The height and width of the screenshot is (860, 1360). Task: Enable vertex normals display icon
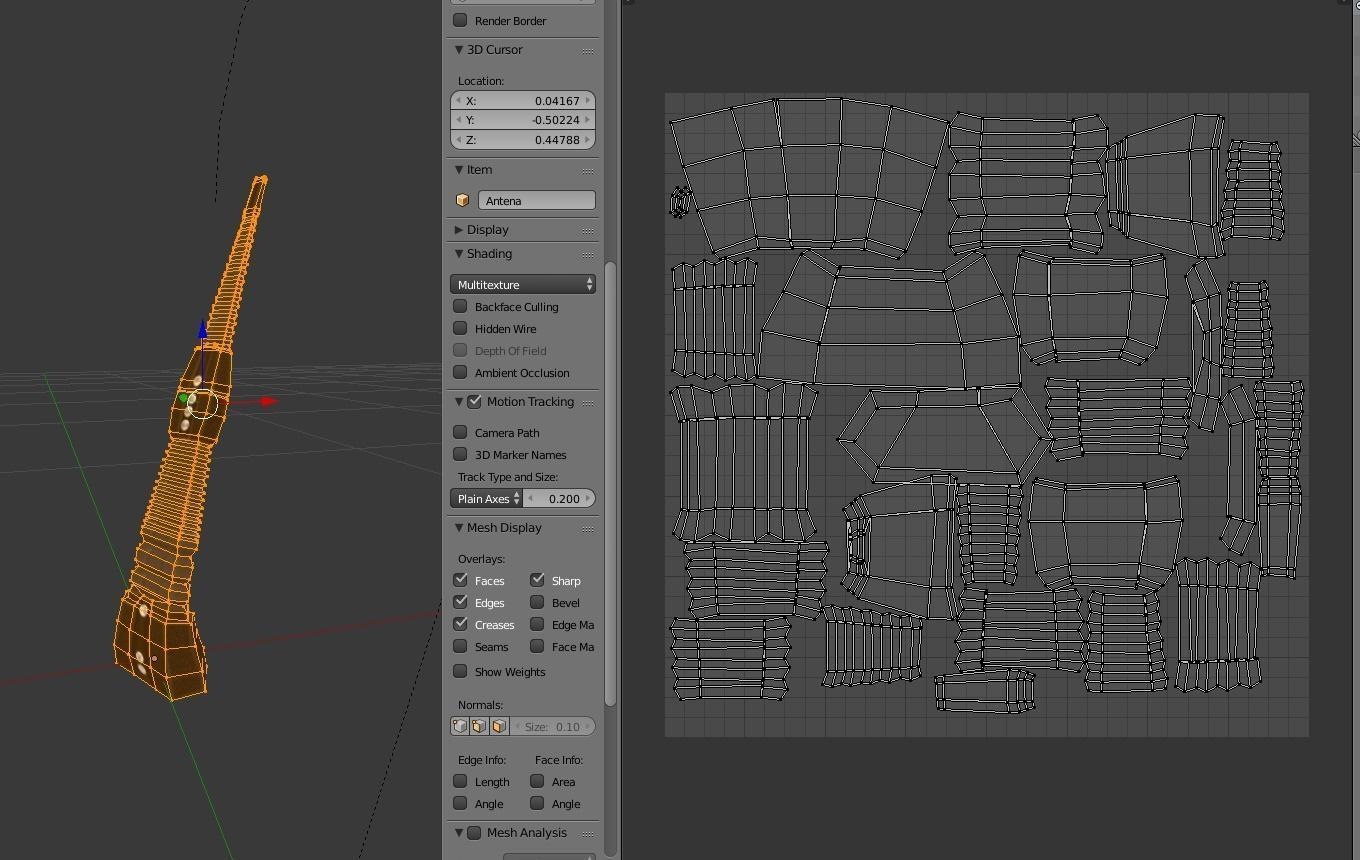point(460,726)
